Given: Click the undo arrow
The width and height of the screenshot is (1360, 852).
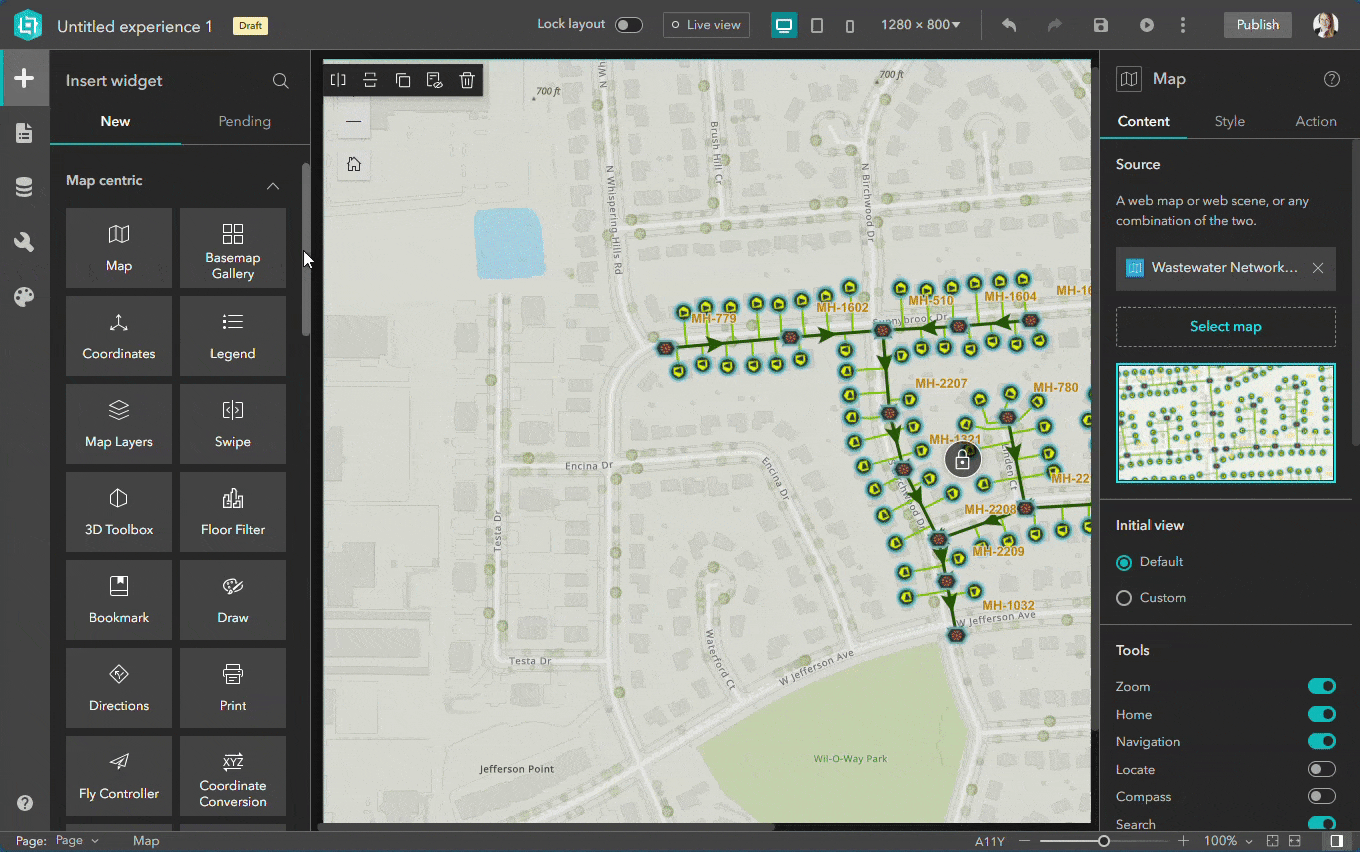Looking at the screenshot, I should pyautogui.click(x=1009, y=25).
